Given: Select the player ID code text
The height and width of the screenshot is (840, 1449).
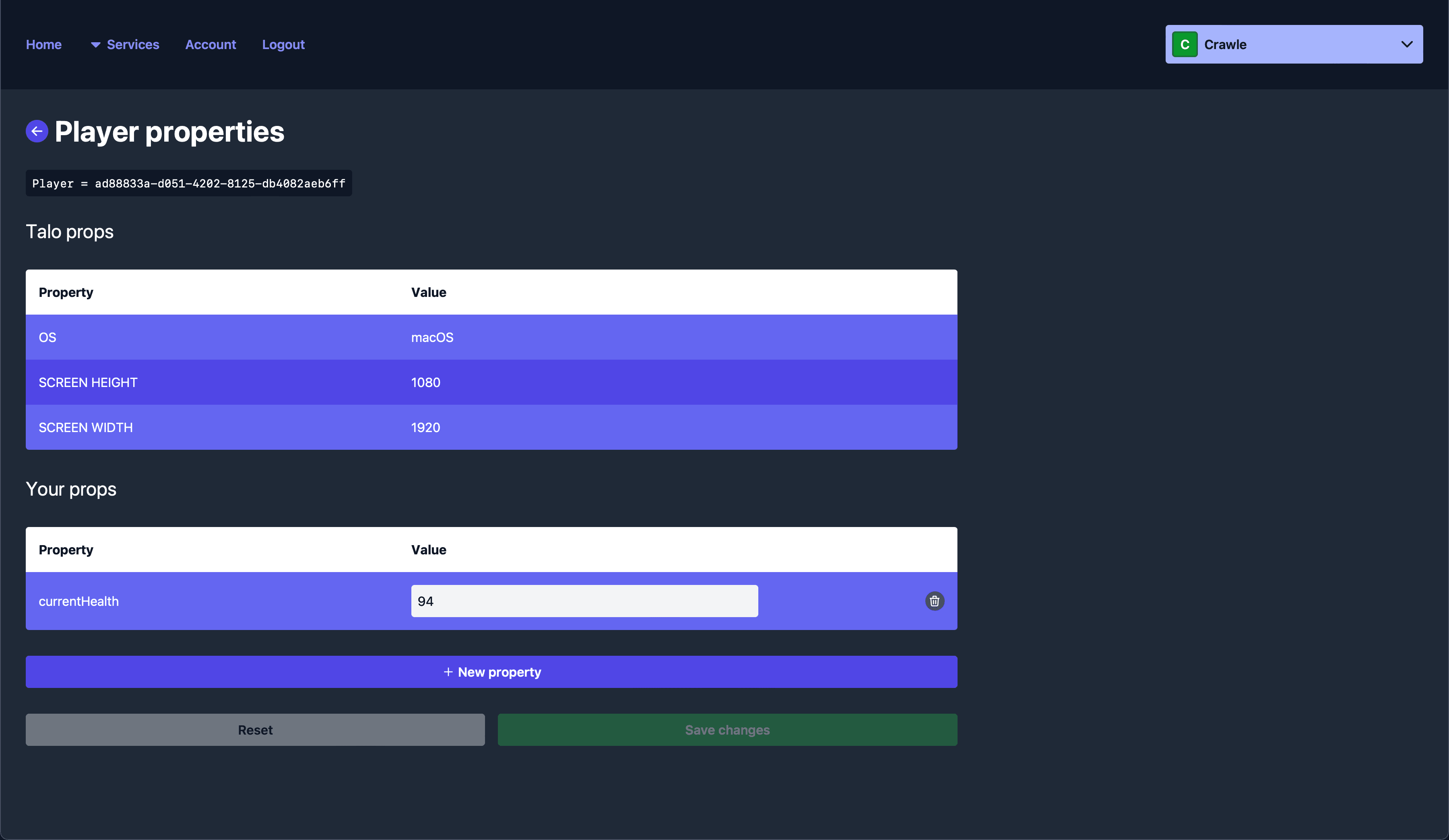Looking at the screenshot, I should coord(189,183).
